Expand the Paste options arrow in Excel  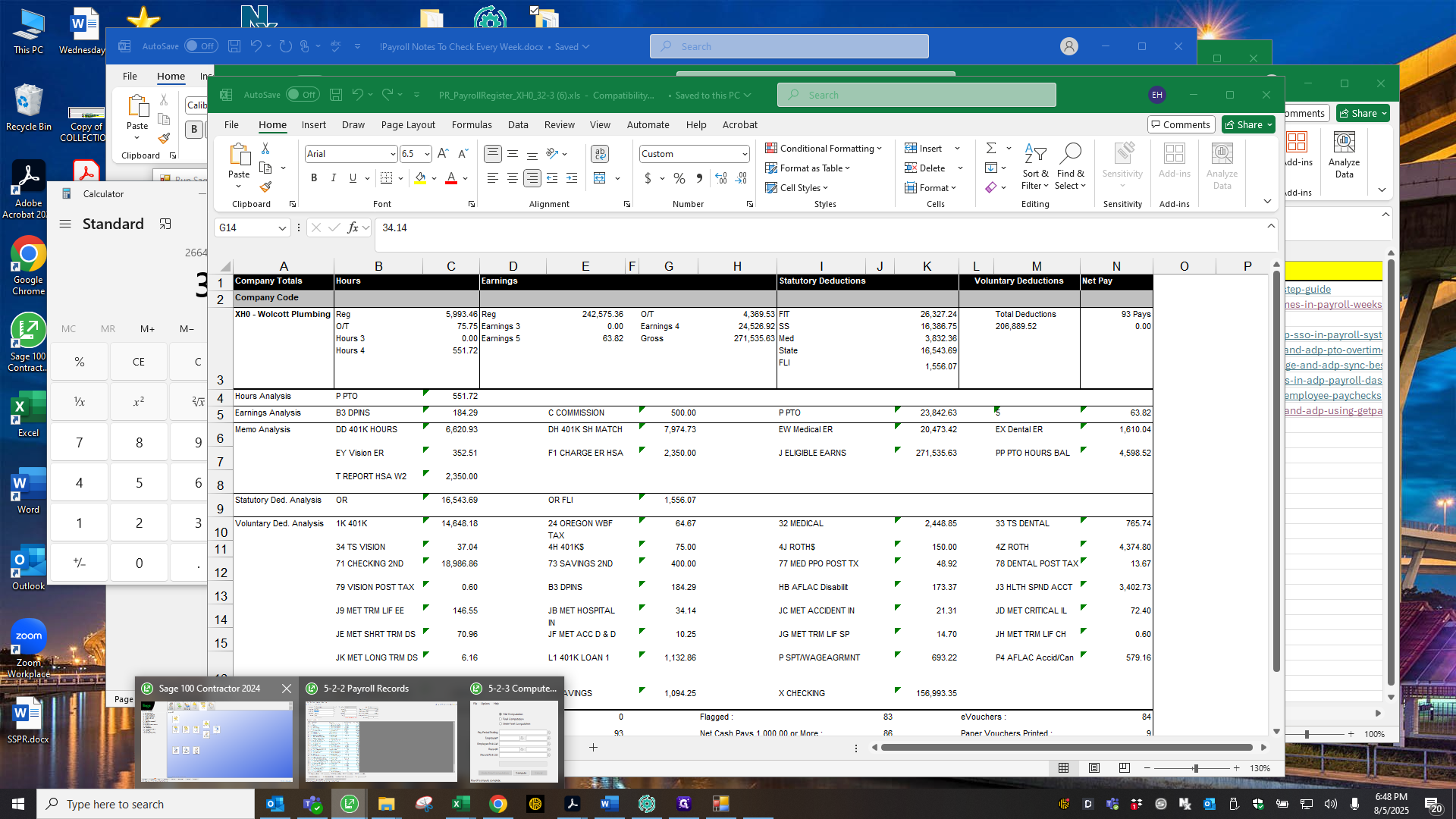239,187
